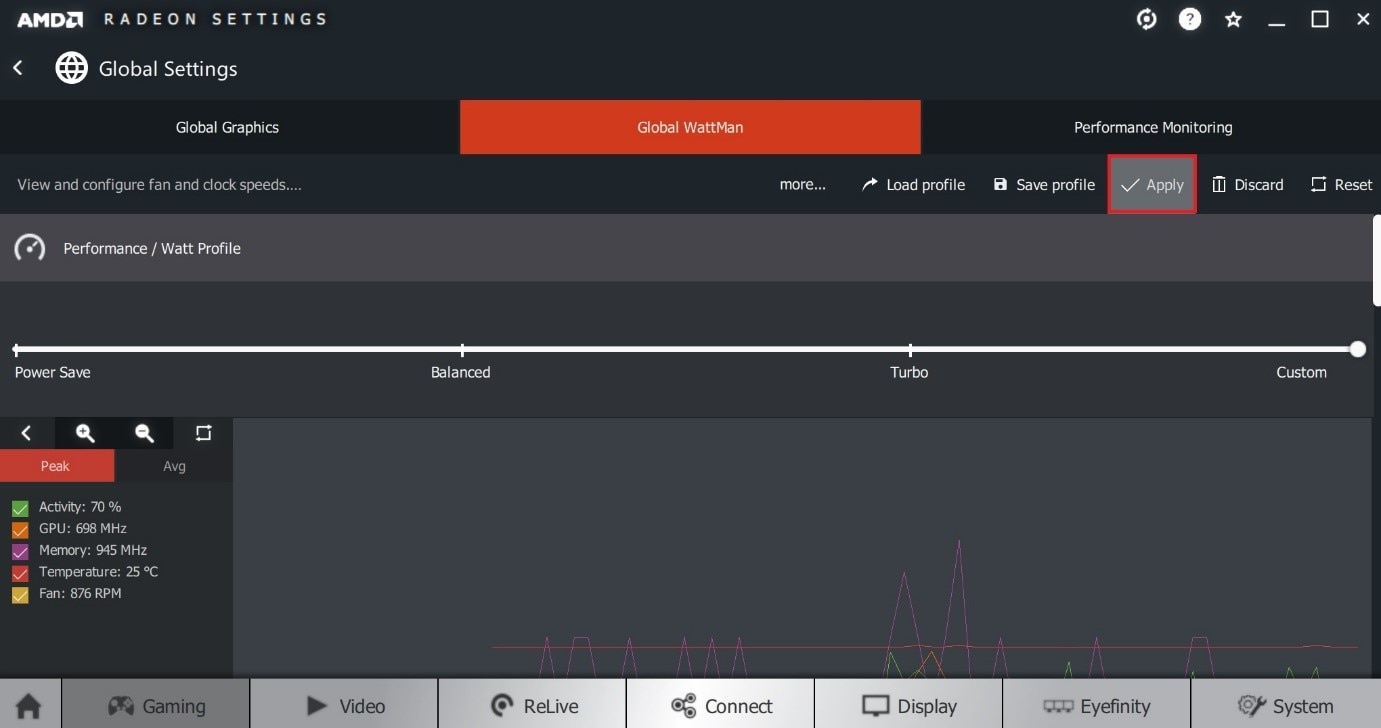
Task: Show Avg values in legend
Action: point(174,466)
